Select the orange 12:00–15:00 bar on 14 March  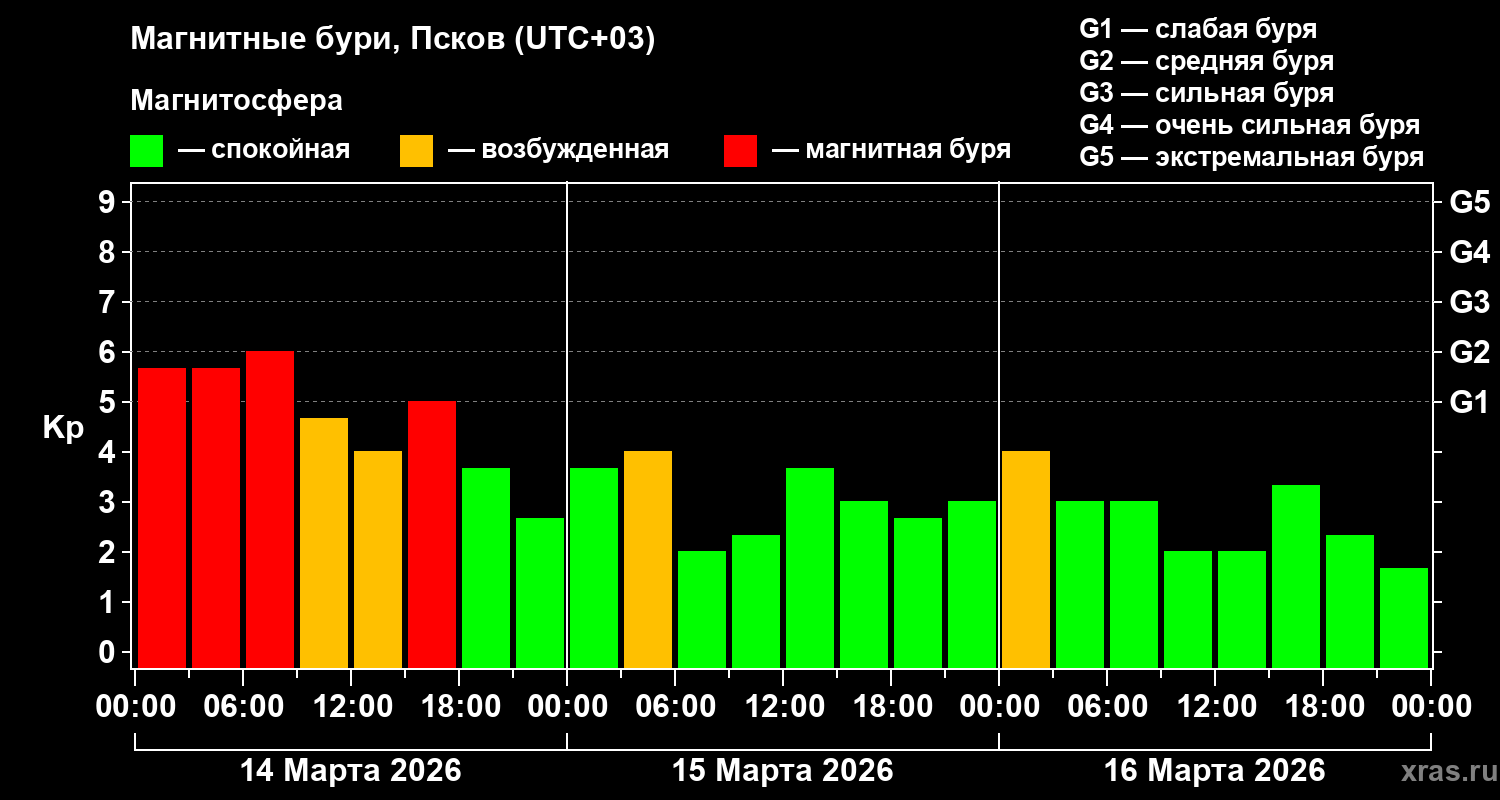(378, 560)
